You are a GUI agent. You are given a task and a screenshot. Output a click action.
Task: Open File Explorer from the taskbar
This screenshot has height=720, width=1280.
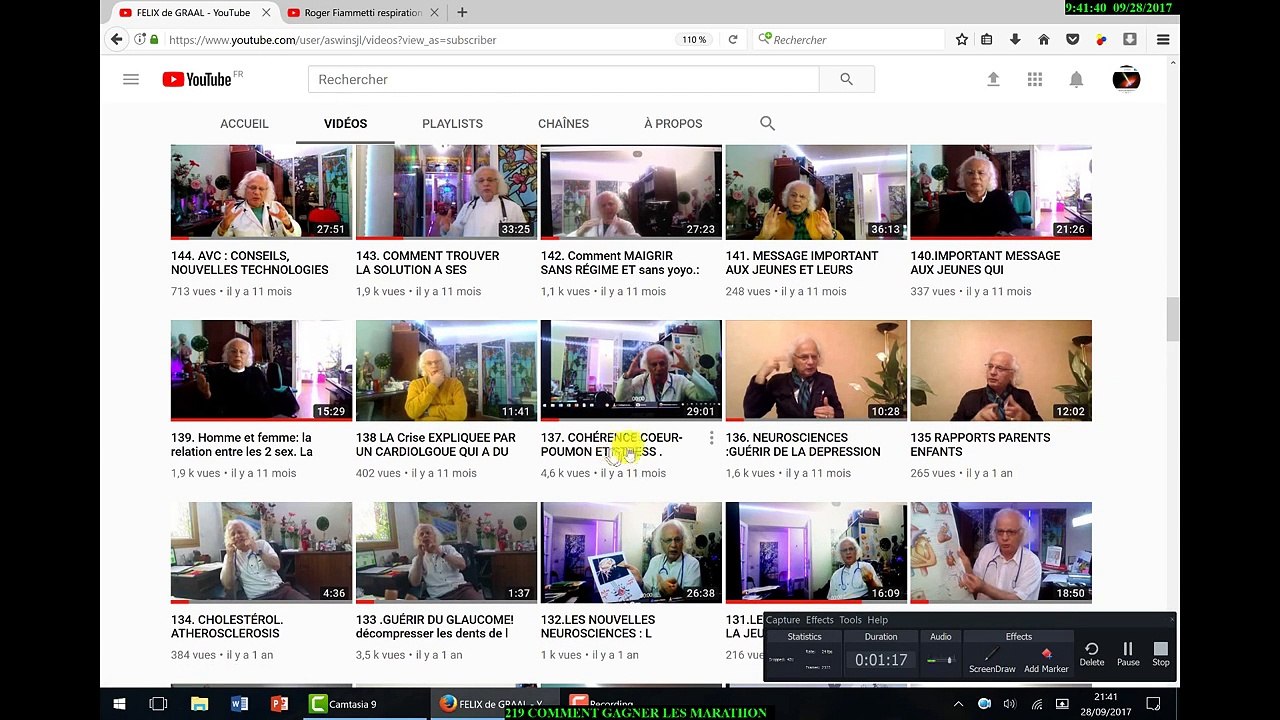point(199,703)
